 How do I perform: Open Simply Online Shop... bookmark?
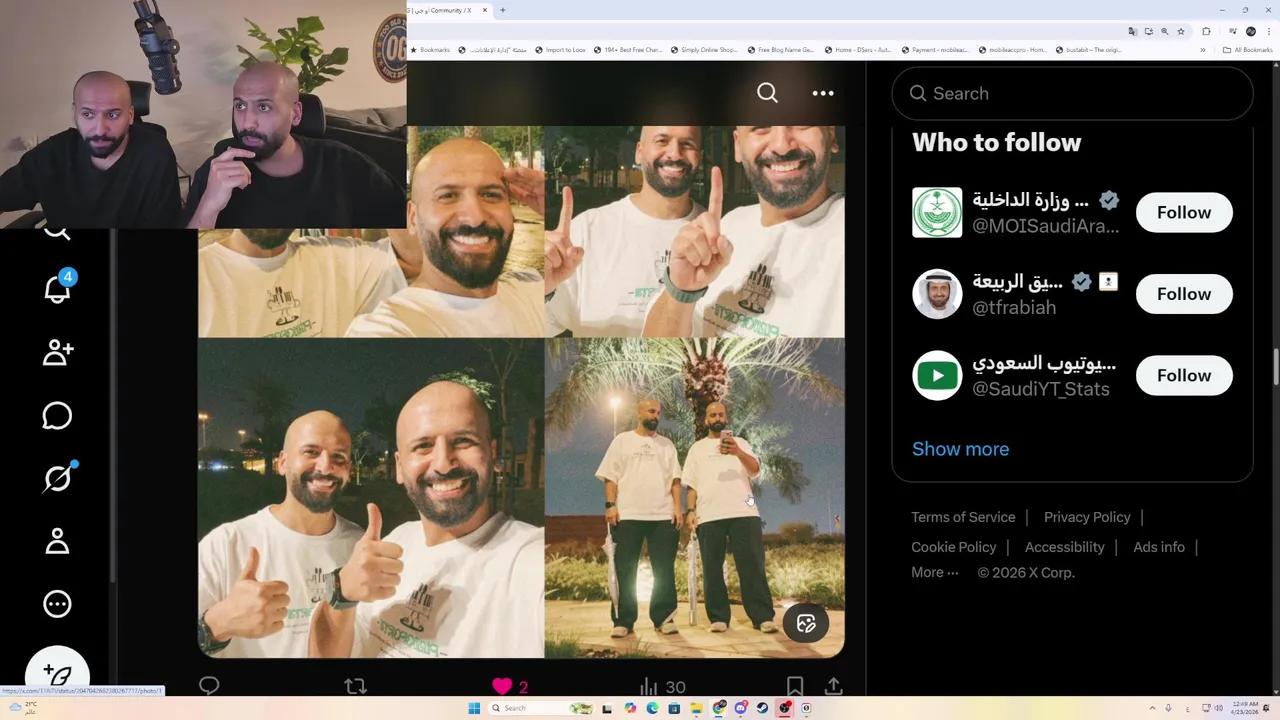[x=704, y=50]
